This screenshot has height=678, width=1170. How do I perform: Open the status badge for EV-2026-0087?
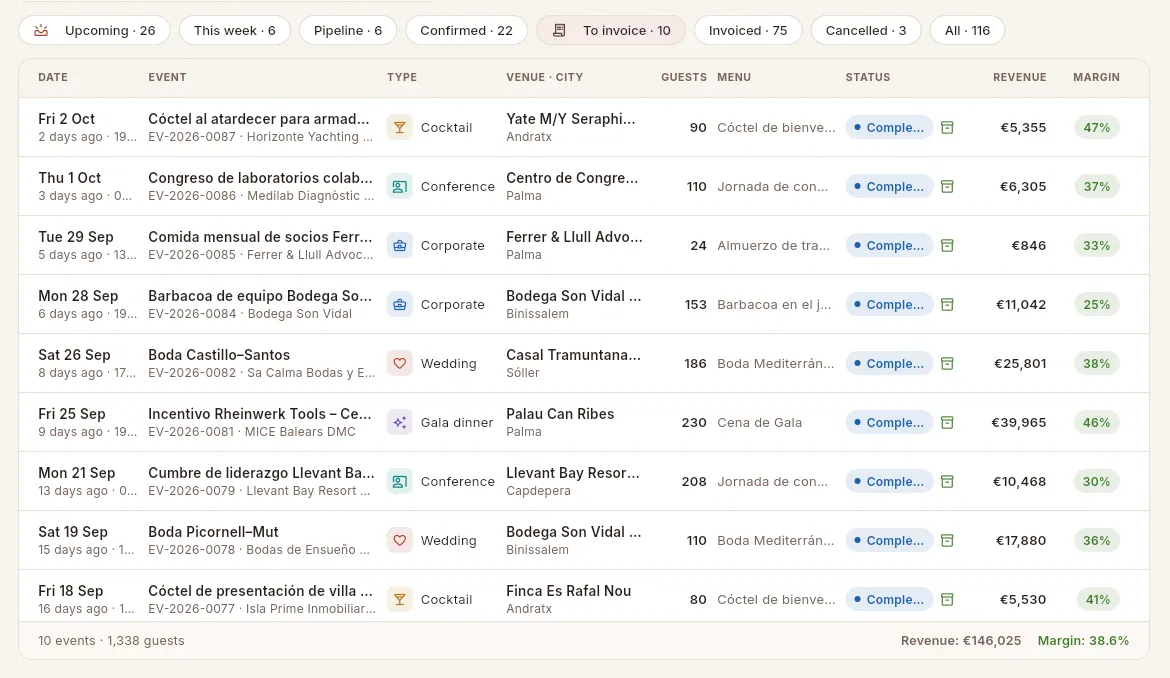point(889,128)
